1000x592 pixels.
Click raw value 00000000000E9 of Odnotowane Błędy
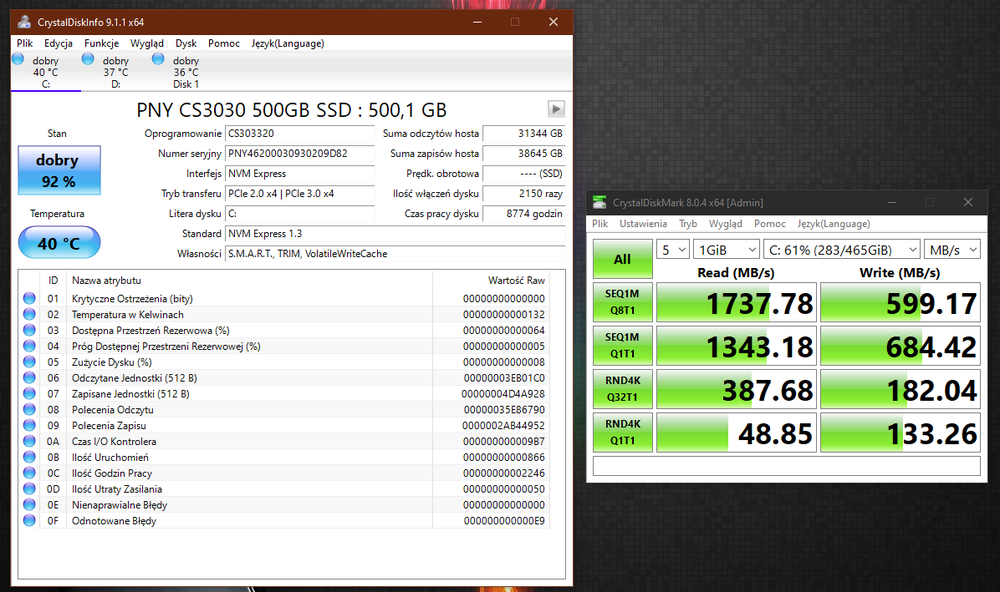click(x=504, y=521)
